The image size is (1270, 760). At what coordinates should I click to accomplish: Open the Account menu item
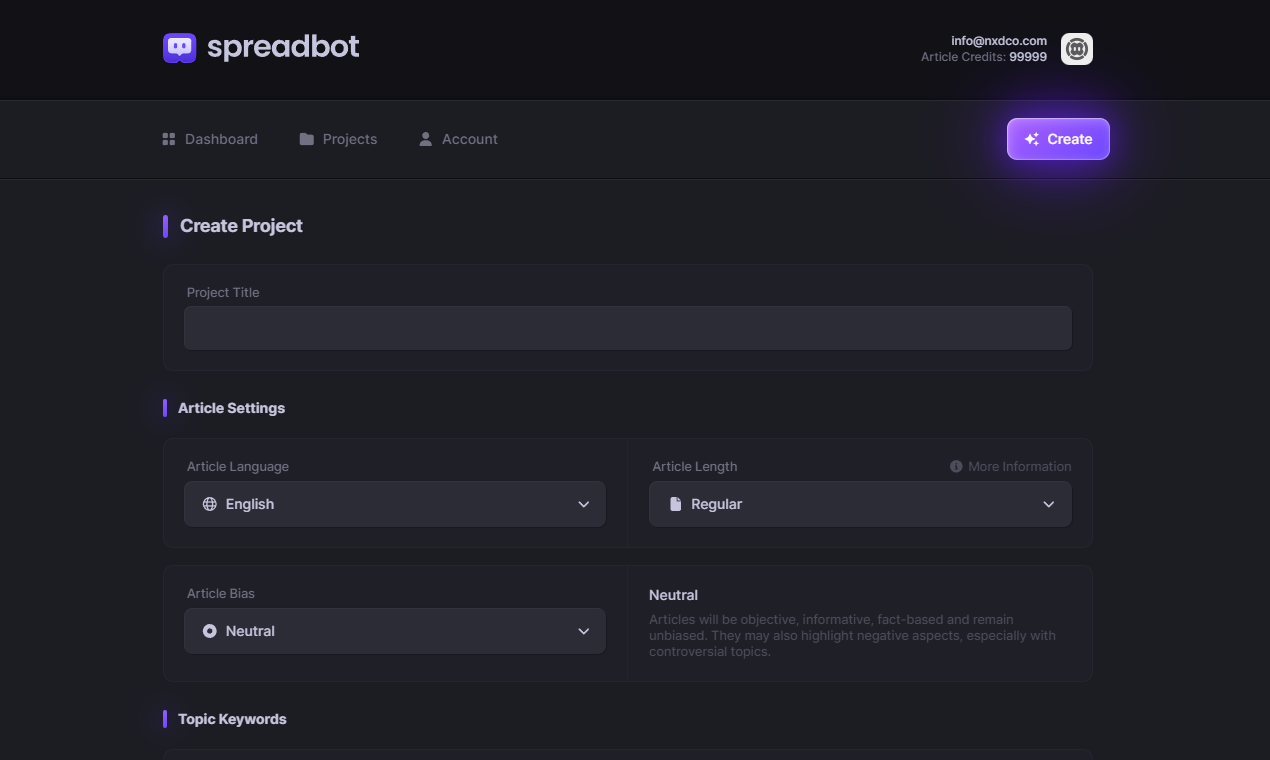point(469,139)
